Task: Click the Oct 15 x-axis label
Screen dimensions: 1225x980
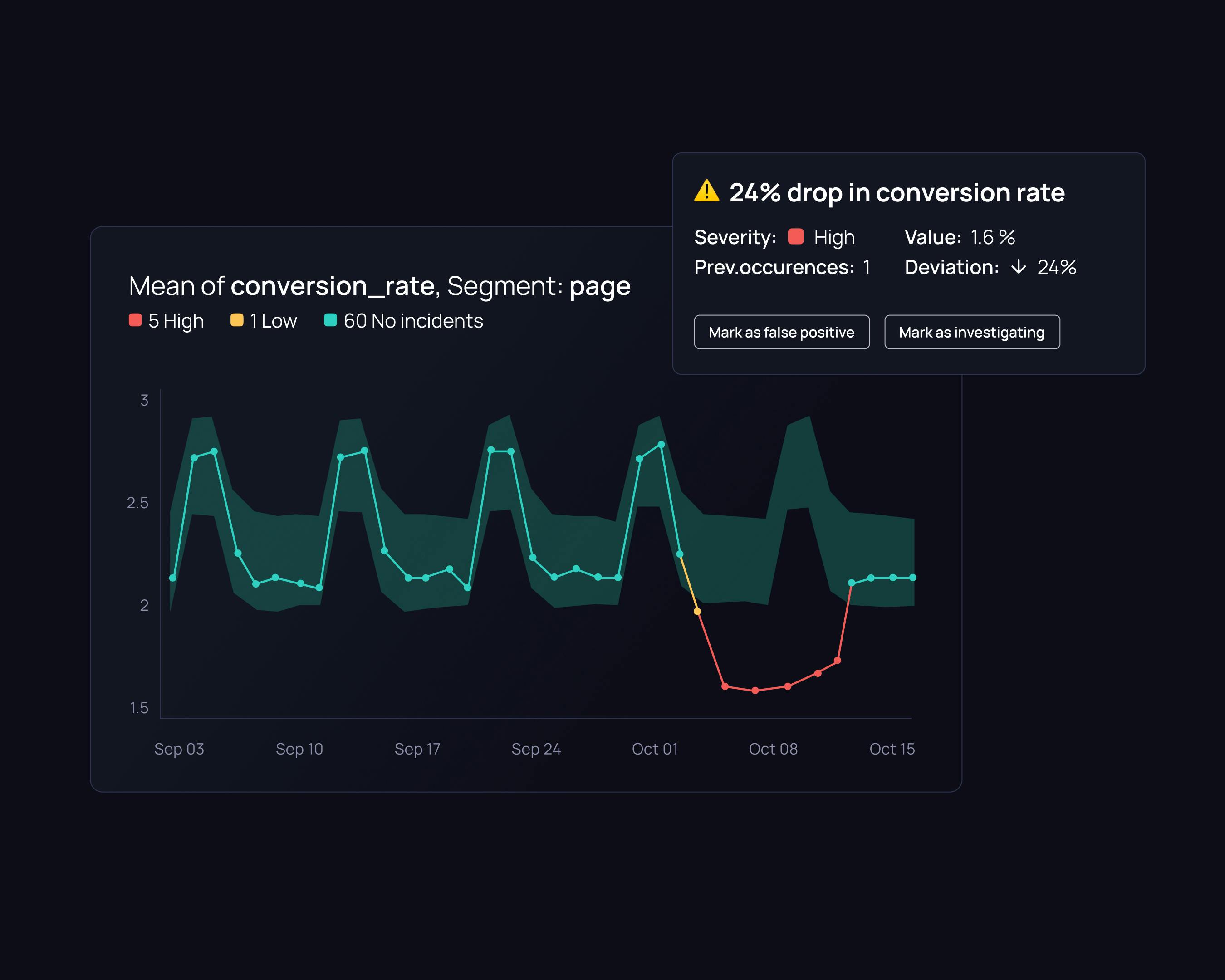Action: (892, 749)
